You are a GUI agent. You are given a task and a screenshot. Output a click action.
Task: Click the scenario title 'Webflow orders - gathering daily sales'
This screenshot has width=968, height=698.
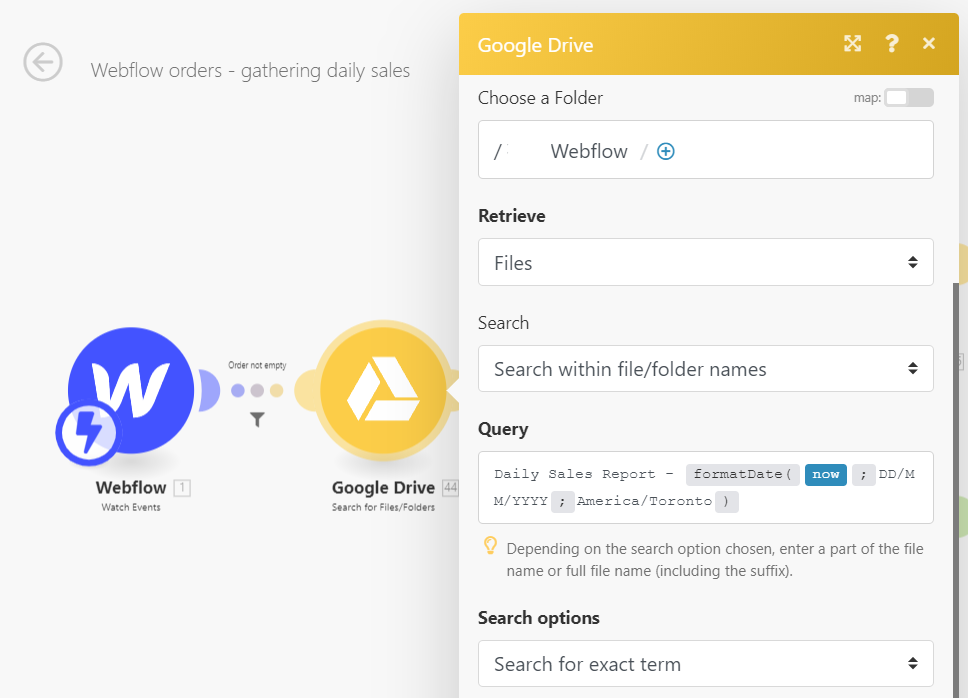coord(250,70)
